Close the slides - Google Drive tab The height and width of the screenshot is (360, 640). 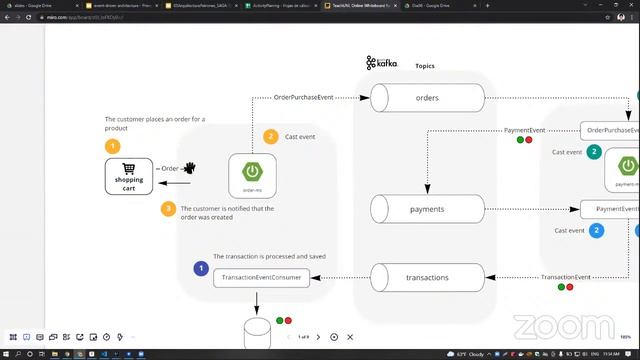(x=77, y=6)
